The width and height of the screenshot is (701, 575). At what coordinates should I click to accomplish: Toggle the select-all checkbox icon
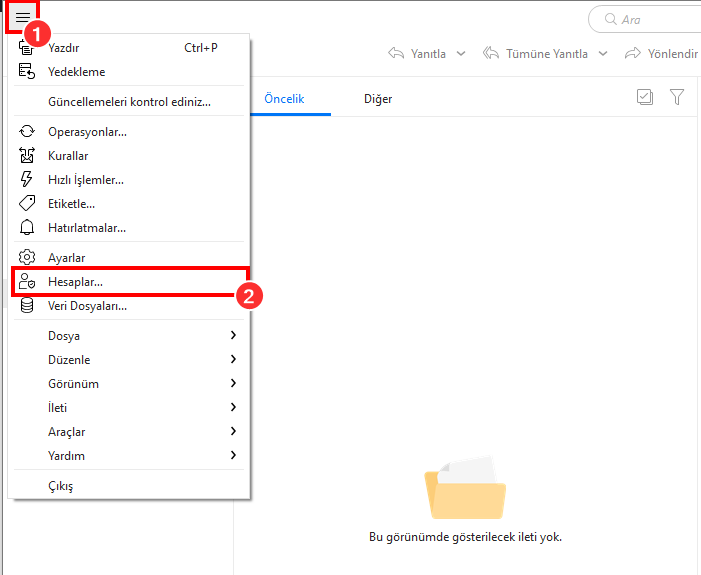(x=645, y=98)
